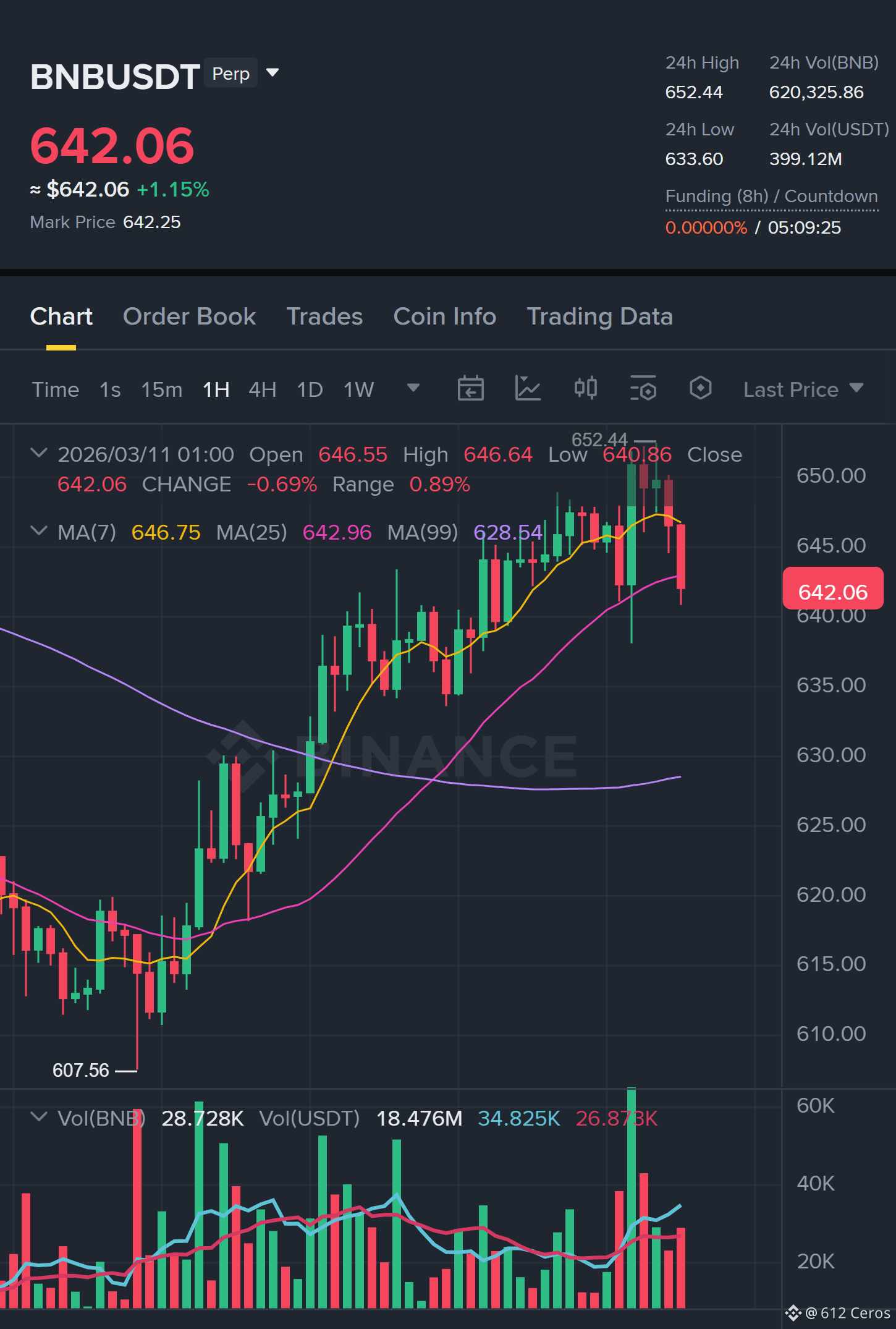
Task: Select the candlestick chart style icon
Action: click(x=585, y=388)
